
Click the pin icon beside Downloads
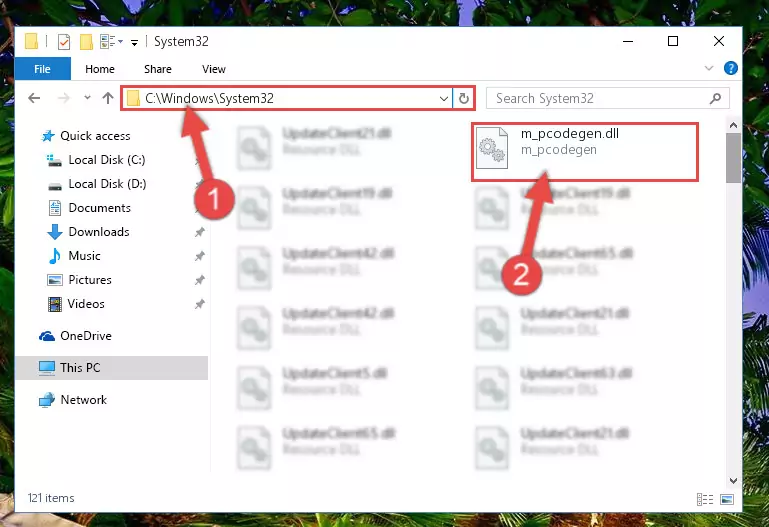pyautogui.click(x=200, y=232)
